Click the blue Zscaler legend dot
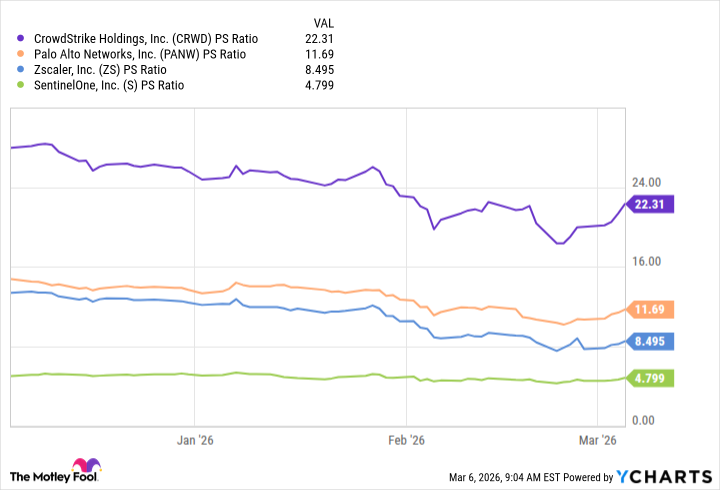The height and width of the screenshot is (490, 720). pos(21,70)
